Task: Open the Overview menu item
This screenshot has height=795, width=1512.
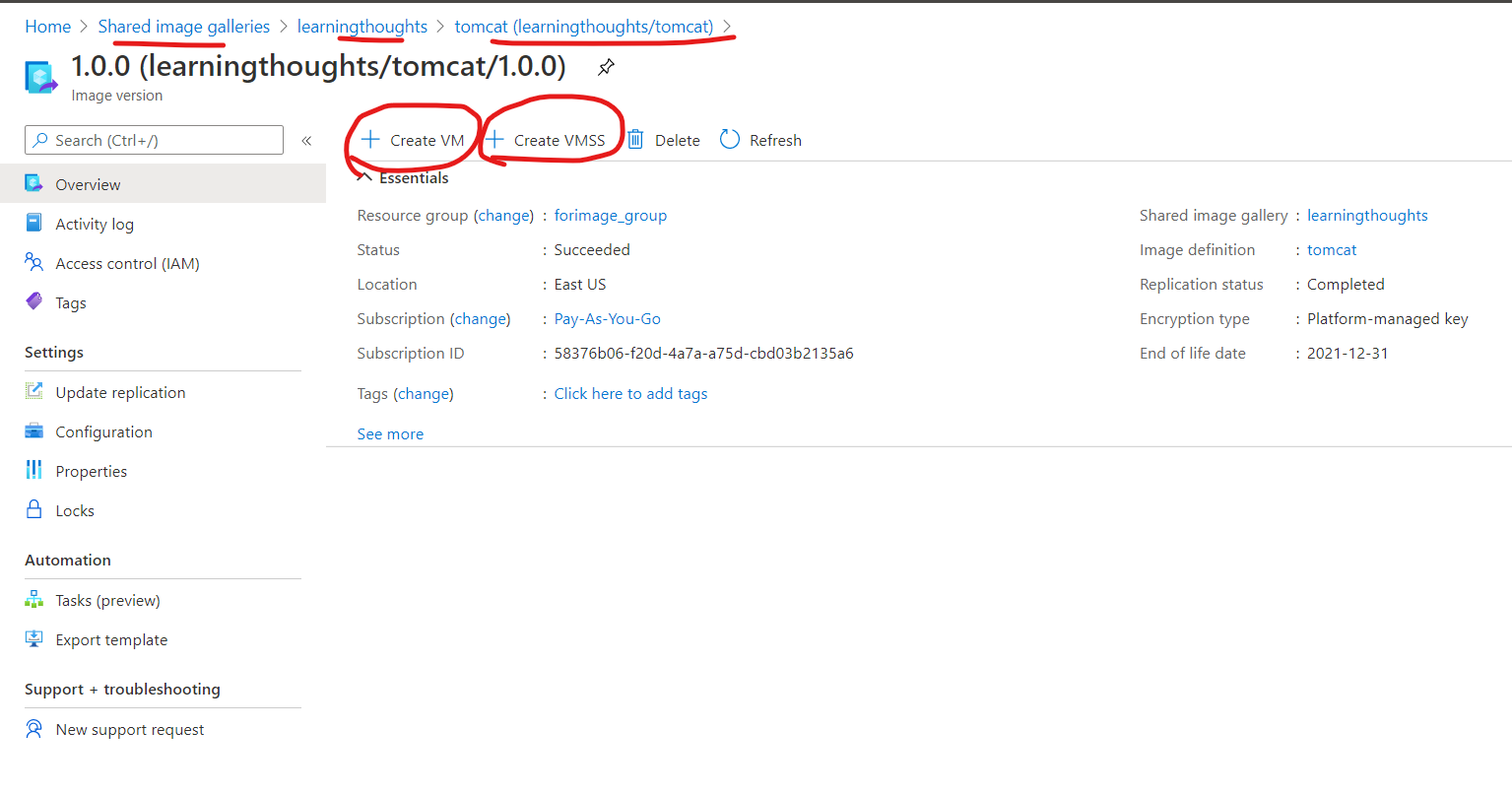Action: tap(88, 184)
